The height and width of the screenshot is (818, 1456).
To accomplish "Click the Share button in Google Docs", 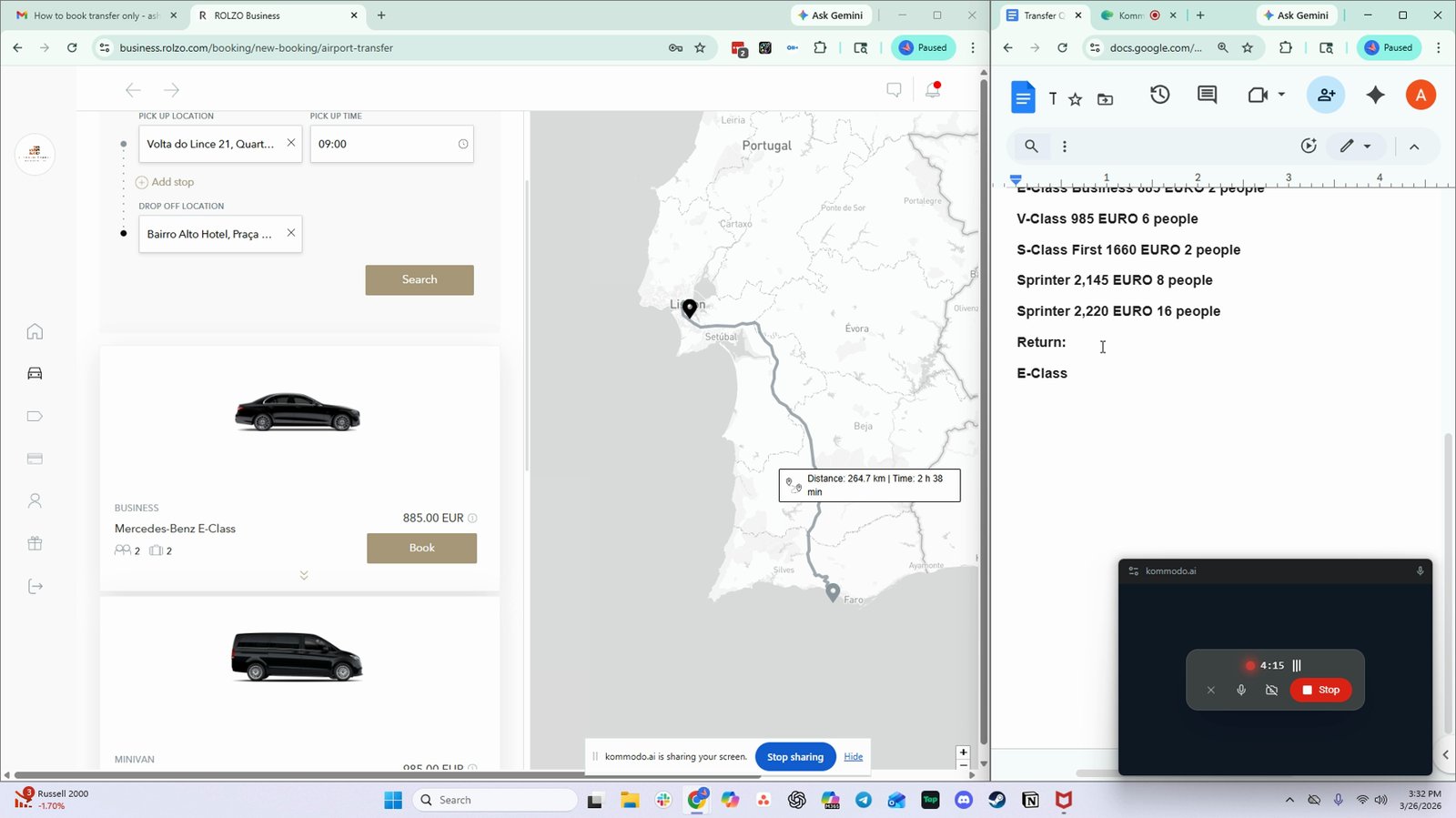I will point(1326,95).
